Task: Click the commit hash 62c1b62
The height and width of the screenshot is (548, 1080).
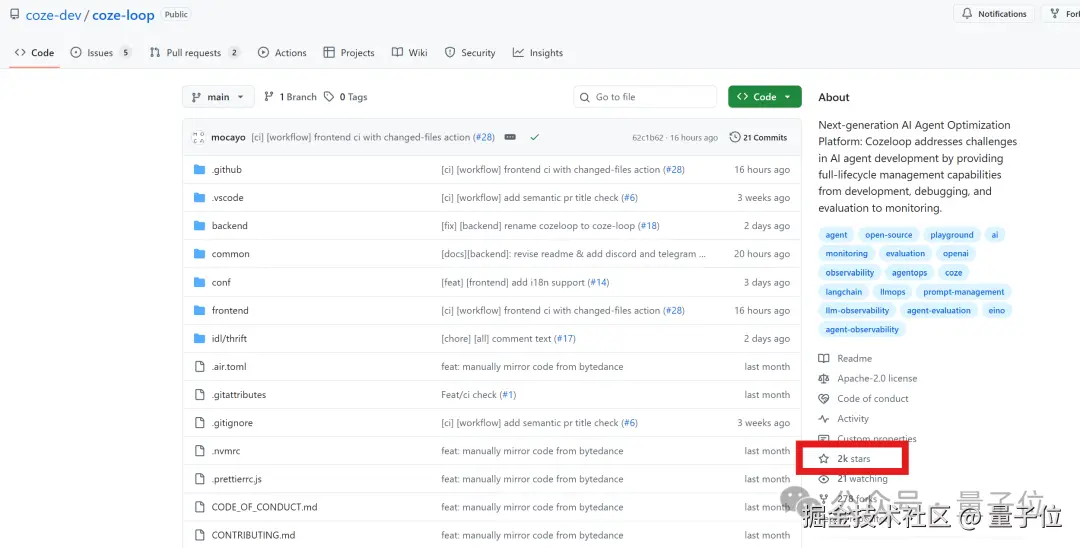Action: tap(648, 138)
